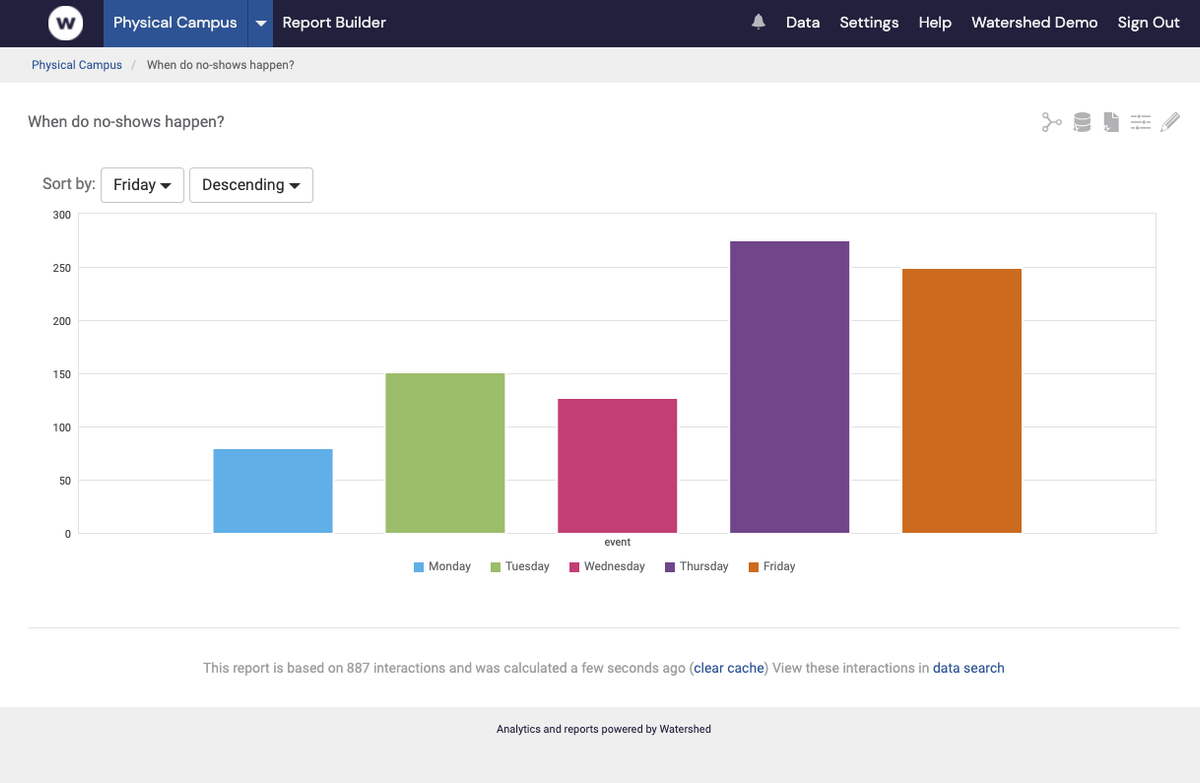Screen dimensions: 1200x783
Task: Select the export data icon
Action: [1081, 122]
